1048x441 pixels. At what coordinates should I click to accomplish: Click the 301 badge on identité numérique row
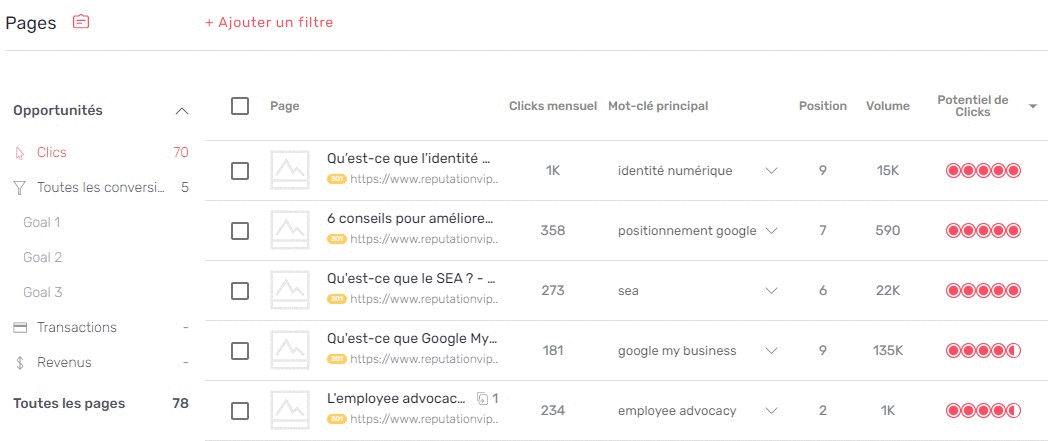point(337,179)
